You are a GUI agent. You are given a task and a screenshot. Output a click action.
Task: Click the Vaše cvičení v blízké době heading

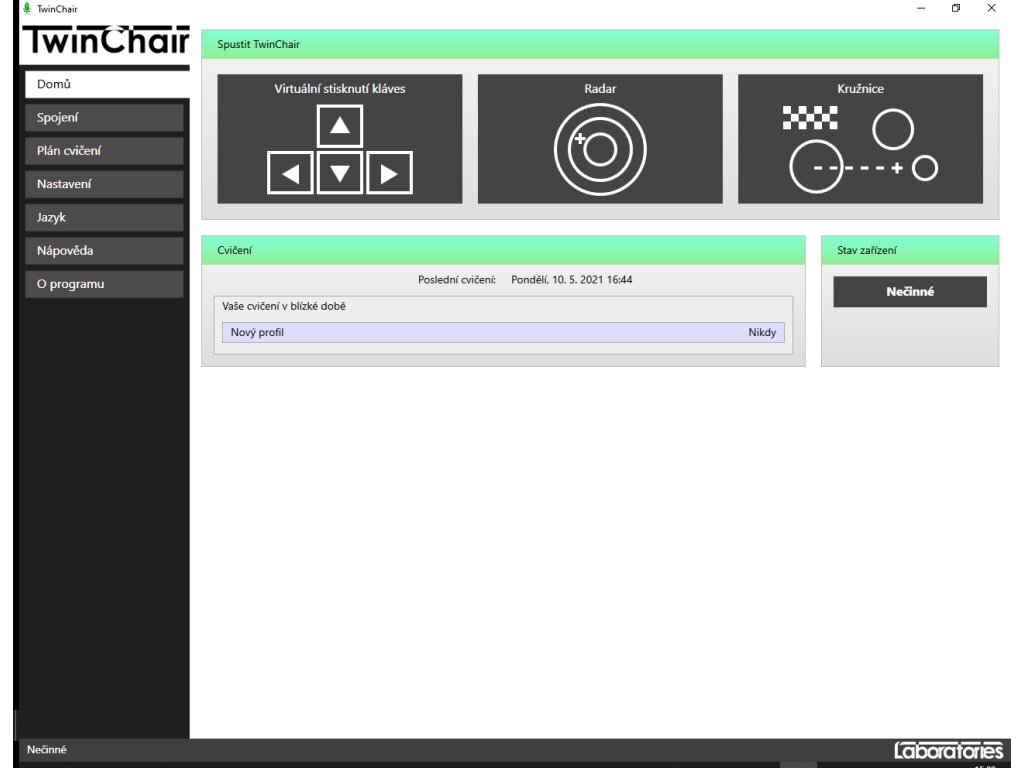pos(283,306)
